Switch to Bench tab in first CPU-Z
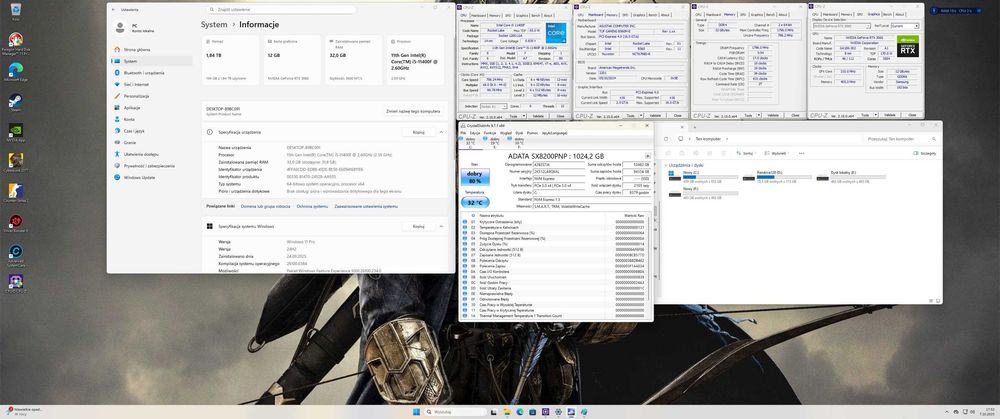Viewport: 1000px width, 419px height. pyautogui.click(x=536, y=15)
